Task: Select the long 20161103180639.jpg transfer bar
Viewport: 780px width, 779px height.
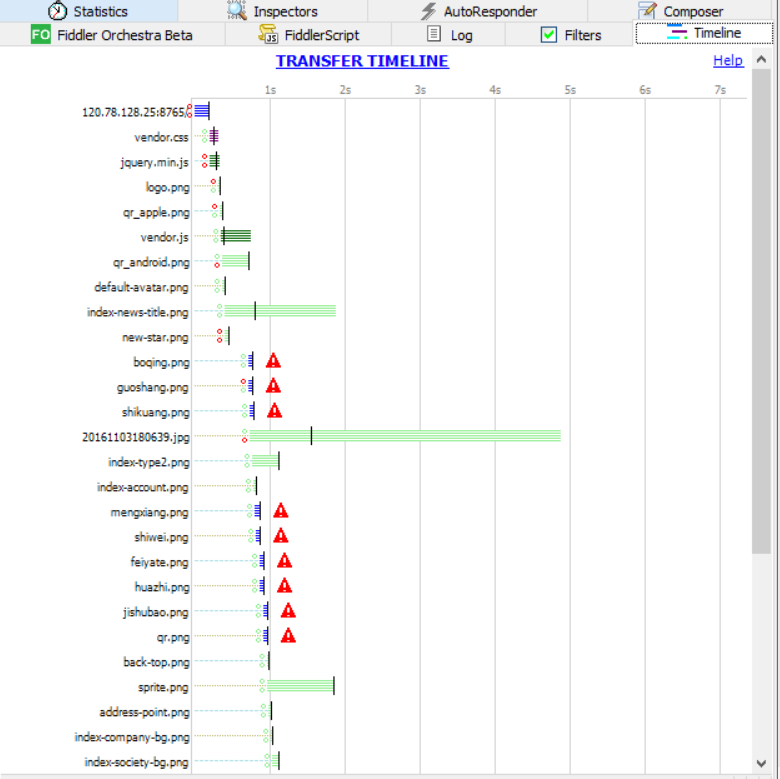Action: [420, 436]
